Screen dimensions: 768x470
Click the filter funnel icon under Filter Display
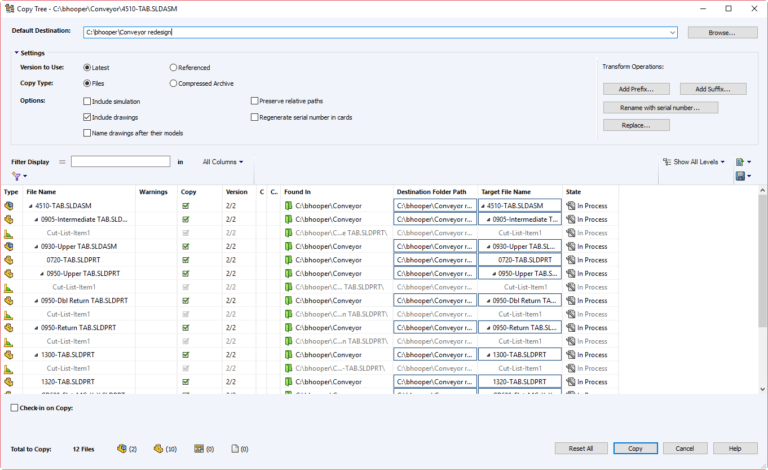pos(17,176)
